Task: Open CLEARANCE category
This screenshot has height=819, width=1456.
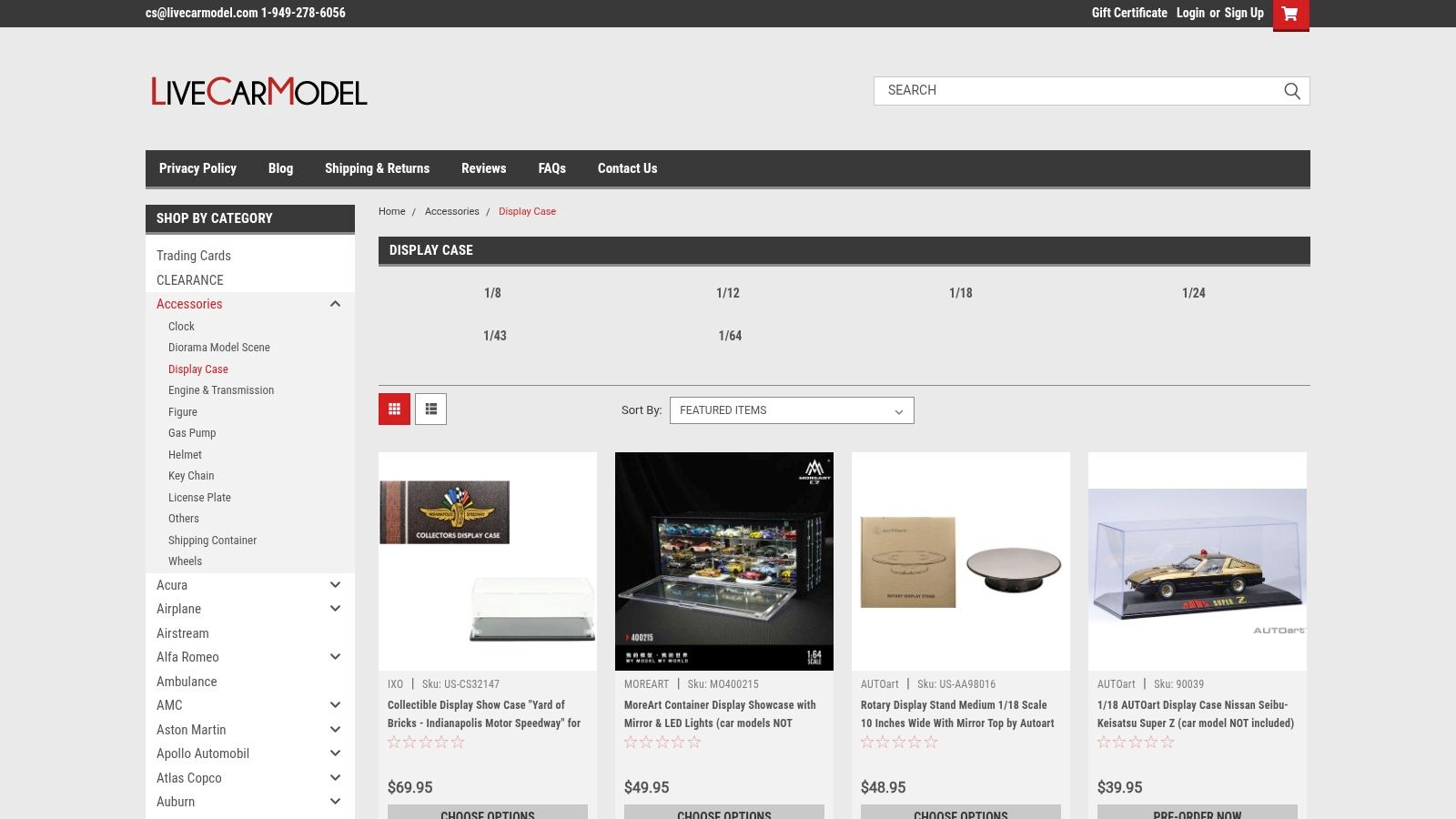Action: coord(190,280)
